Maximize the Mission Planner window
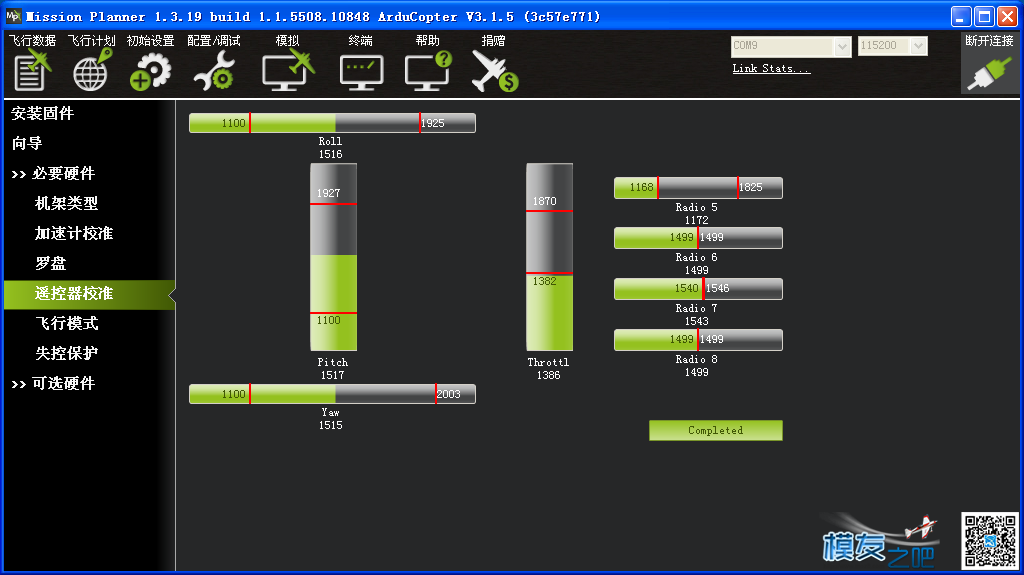The image size is (1024, 575). pyautogui.click(x=984, y=16)
